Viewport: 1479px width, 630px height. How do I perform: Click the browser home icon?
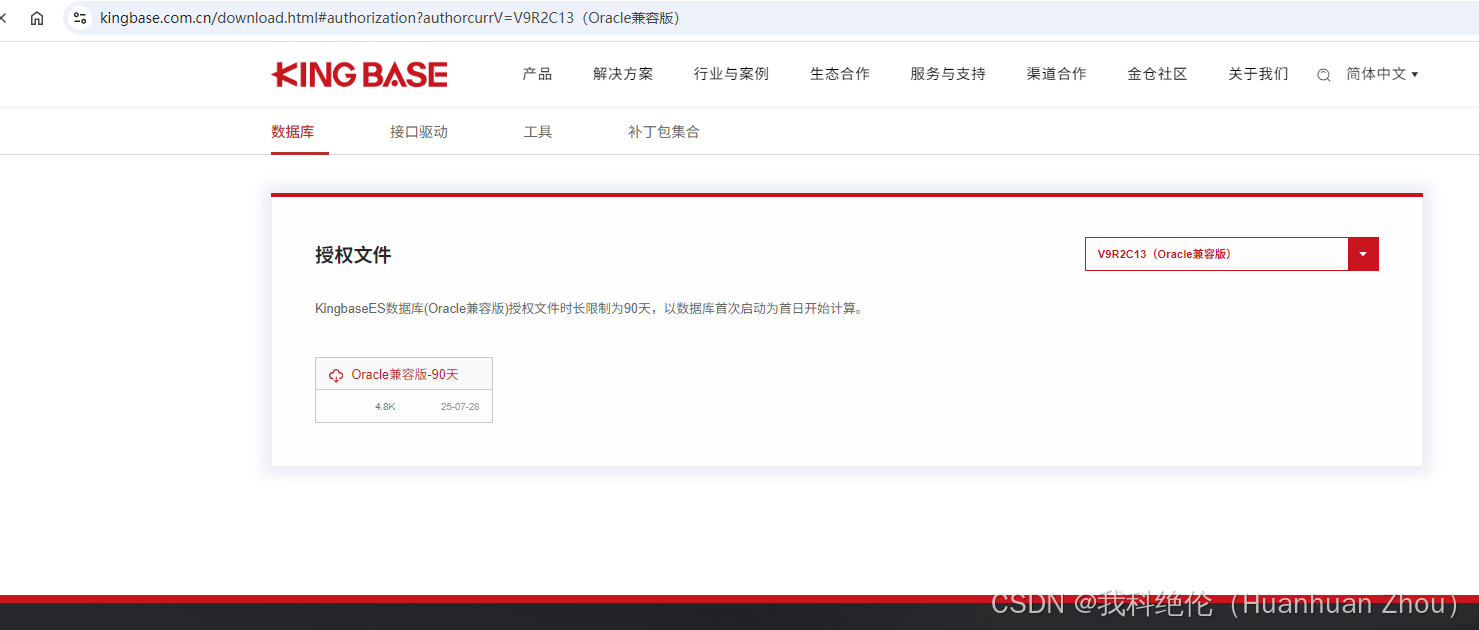pos(37,18)
